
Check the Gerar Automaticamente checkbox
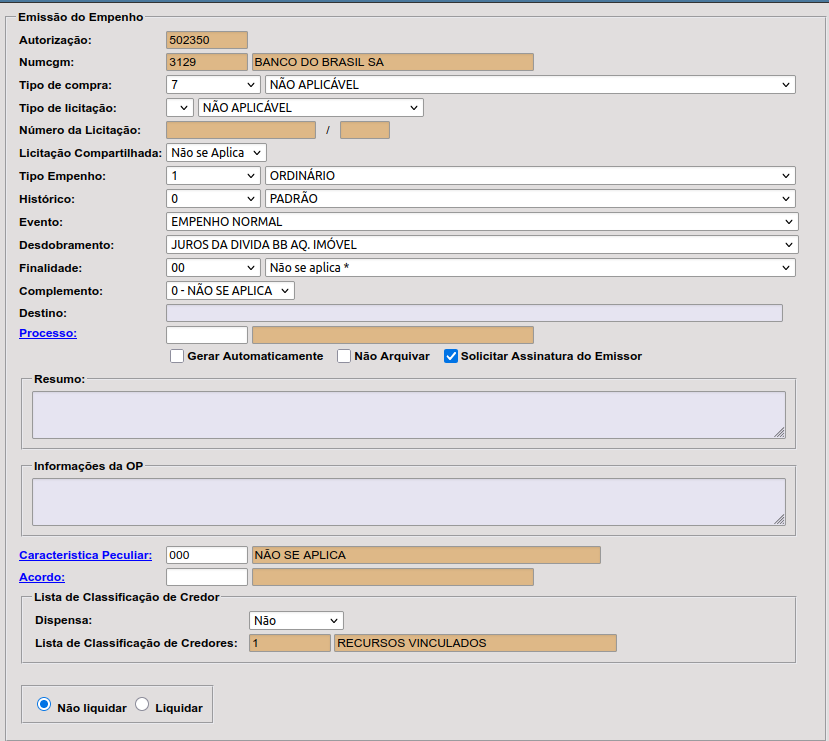[177, 356]
